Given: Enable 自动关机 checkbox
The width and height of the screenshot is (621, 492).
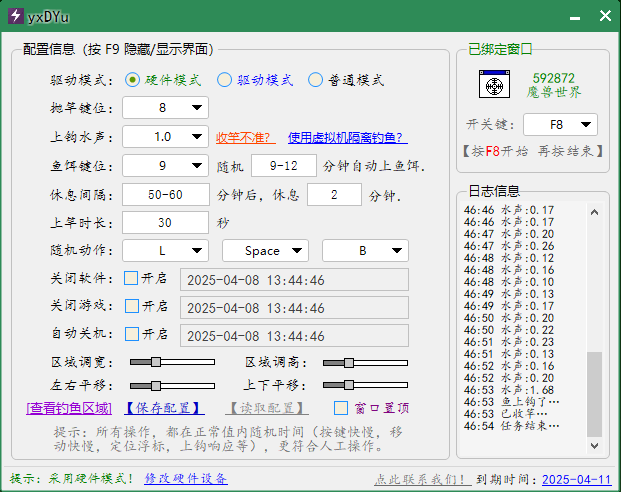Looking at the screenshot, I should pyautogui.click(x=131, y=334).
